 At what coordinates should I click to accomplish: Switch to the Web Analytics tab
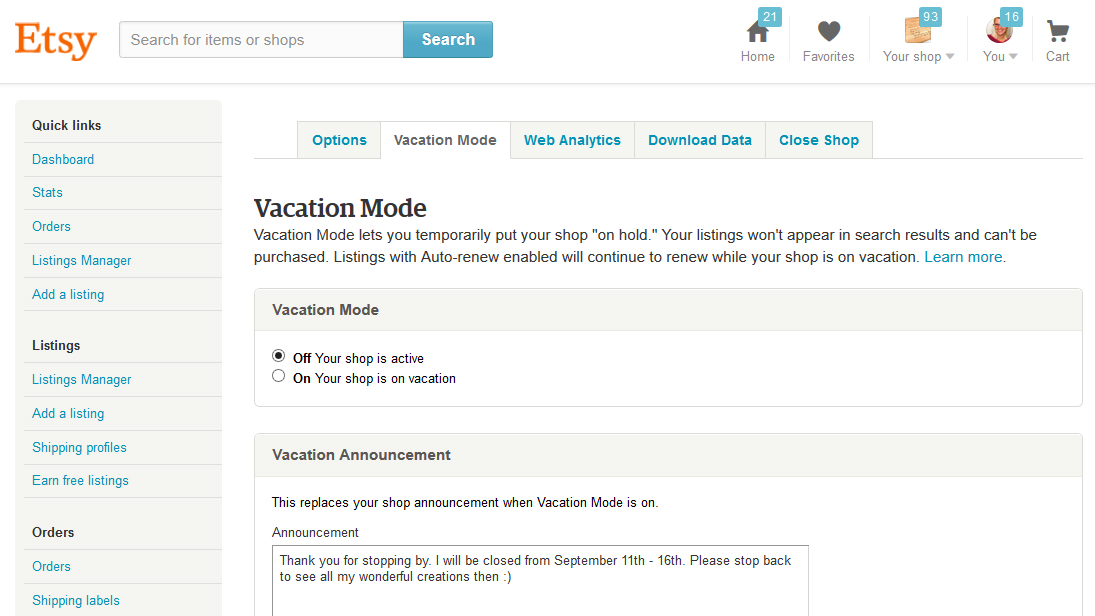572,140
